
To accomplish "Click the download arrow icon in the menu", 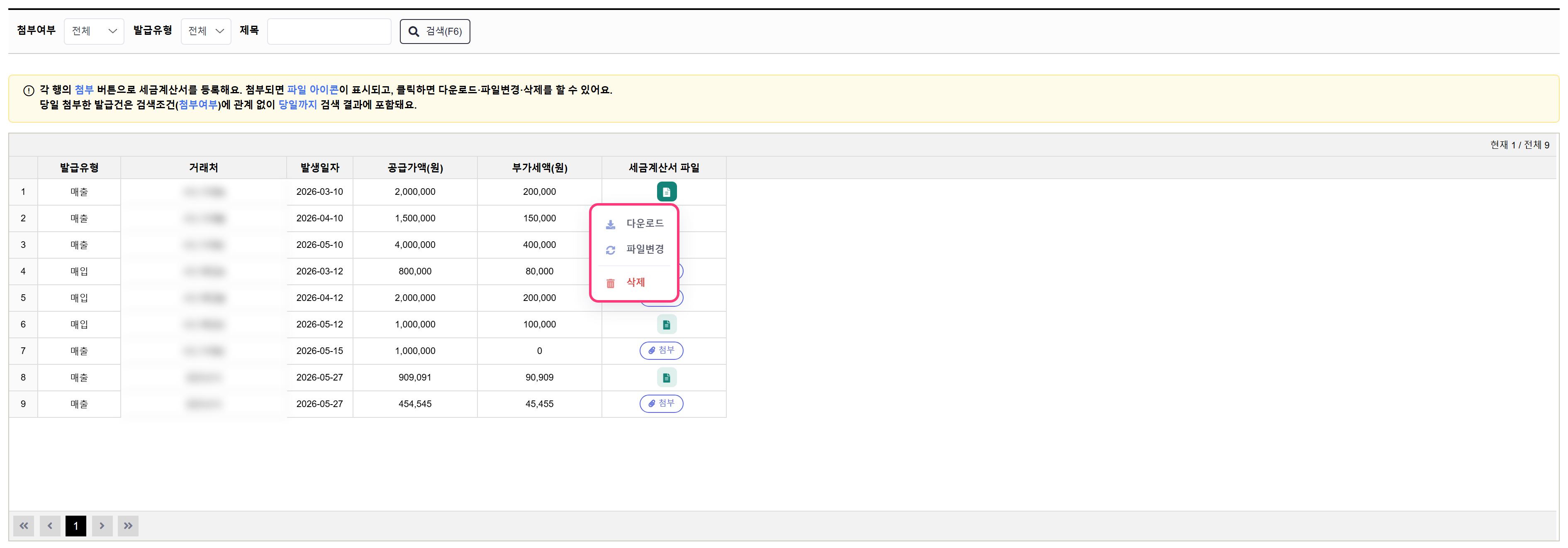I will click(x=611, y=224).
